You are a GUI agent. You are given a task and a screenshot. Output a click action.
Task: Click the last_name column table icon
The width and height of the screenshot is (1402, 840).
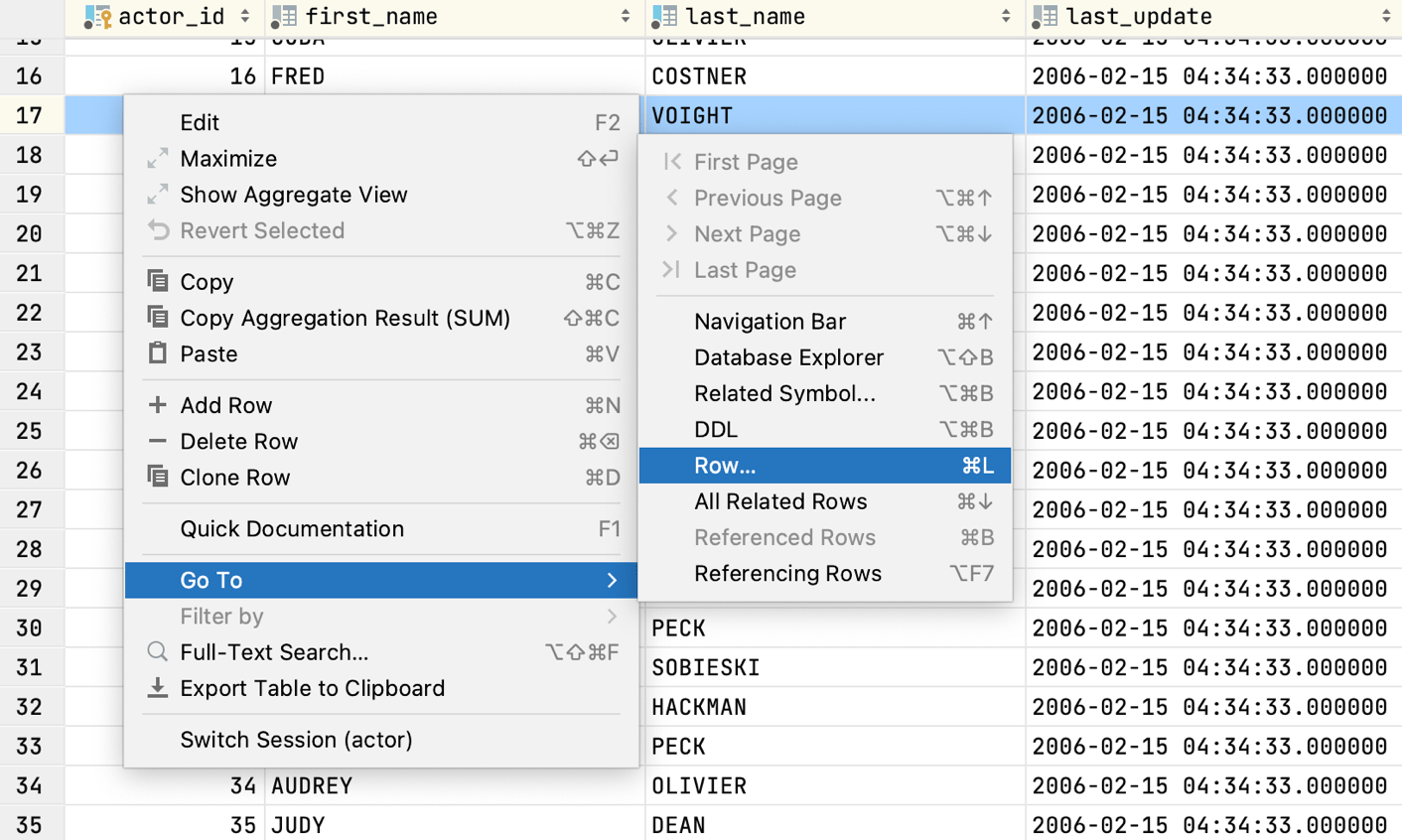click(664, 16)
